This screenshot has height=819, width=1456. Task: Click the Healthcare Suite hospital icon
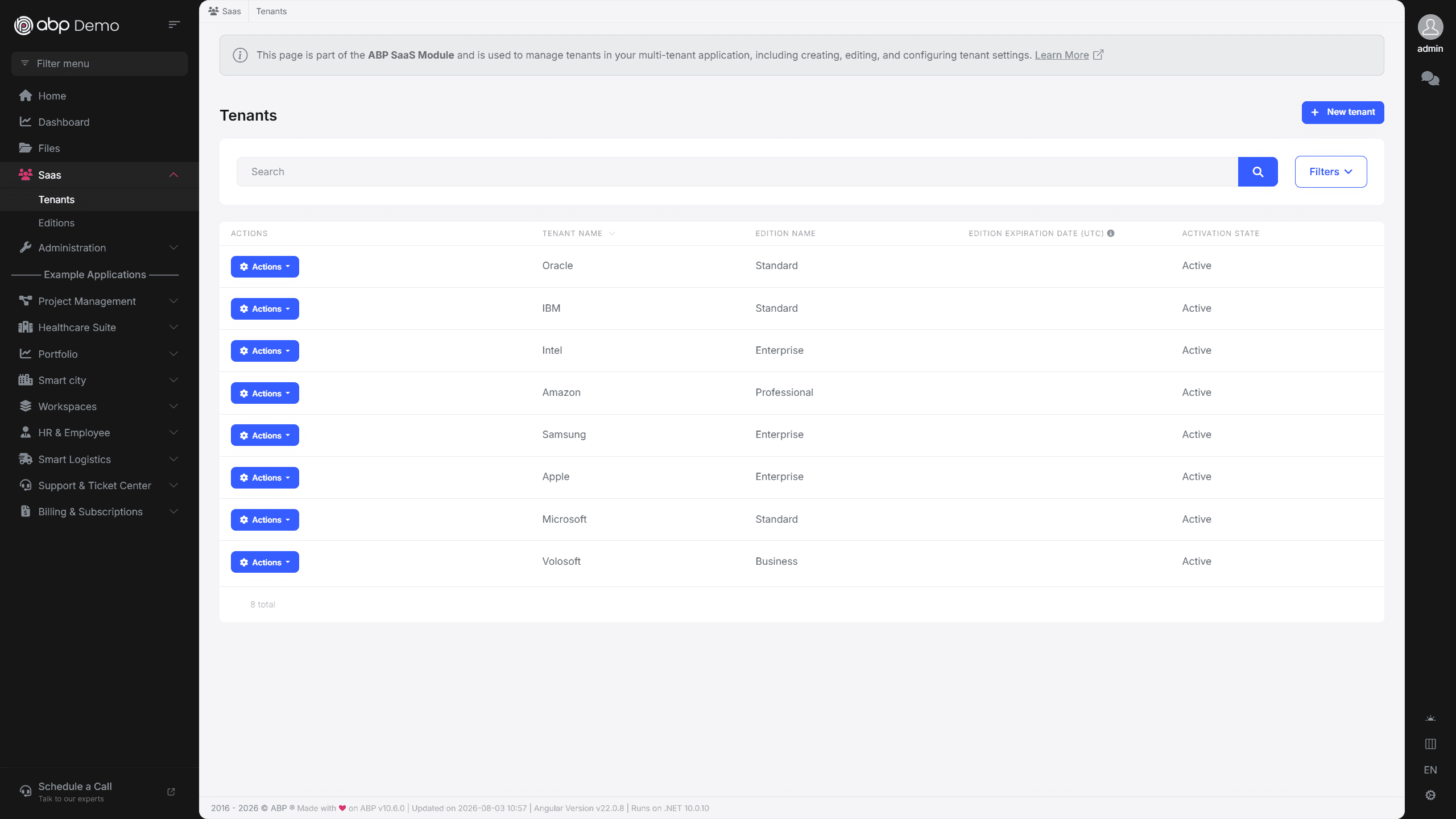[x=26, y=327]
